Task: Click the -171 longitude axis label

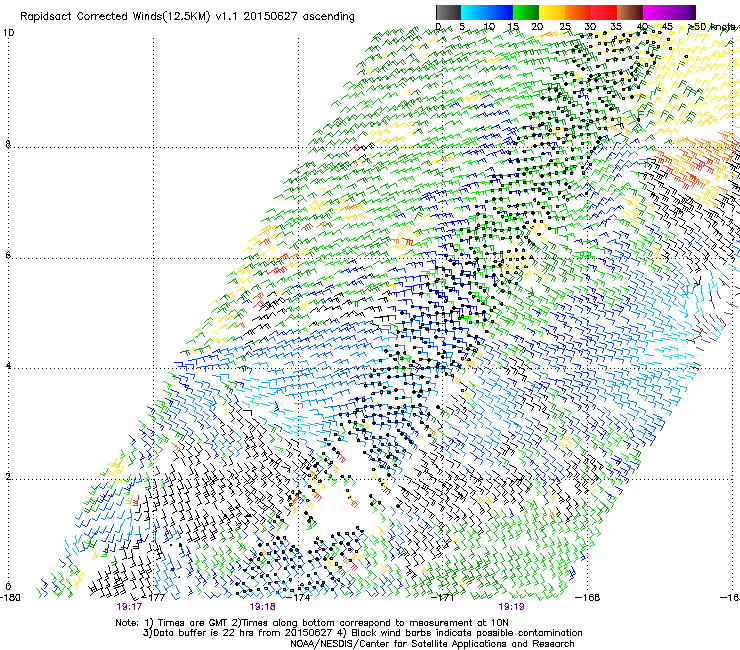Action: [x=443, y=597]
